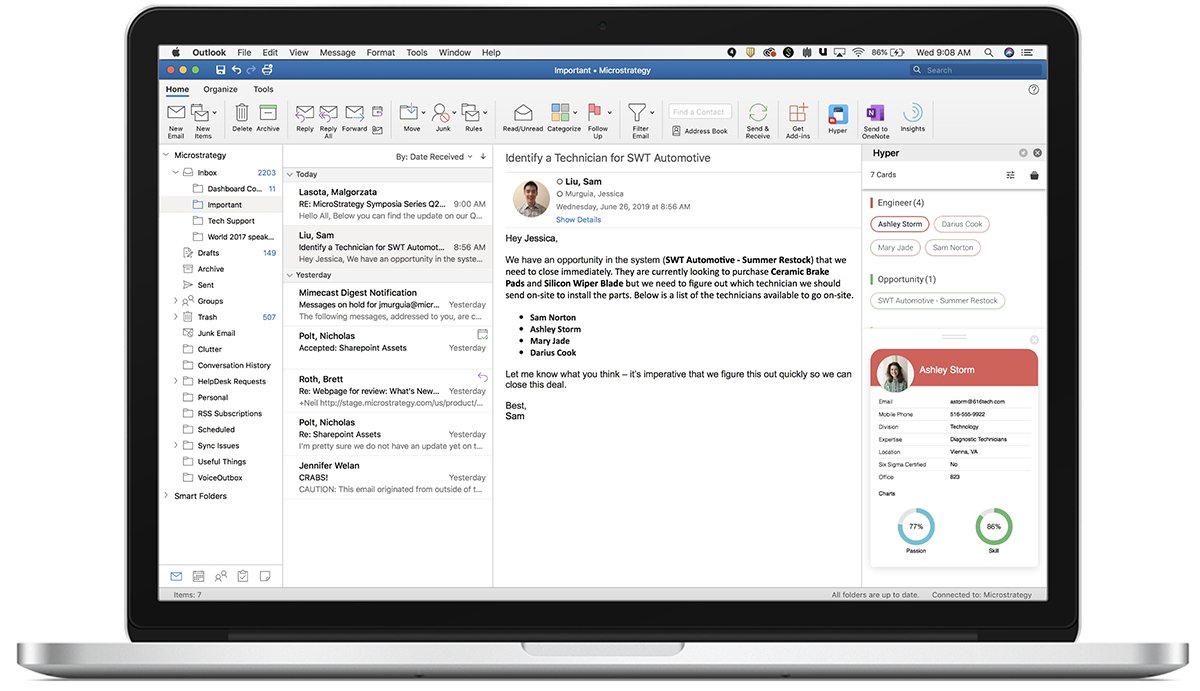Open the Junk options dropdown
The width and height of the screenshot is (1200, 691).
(454, 112)
